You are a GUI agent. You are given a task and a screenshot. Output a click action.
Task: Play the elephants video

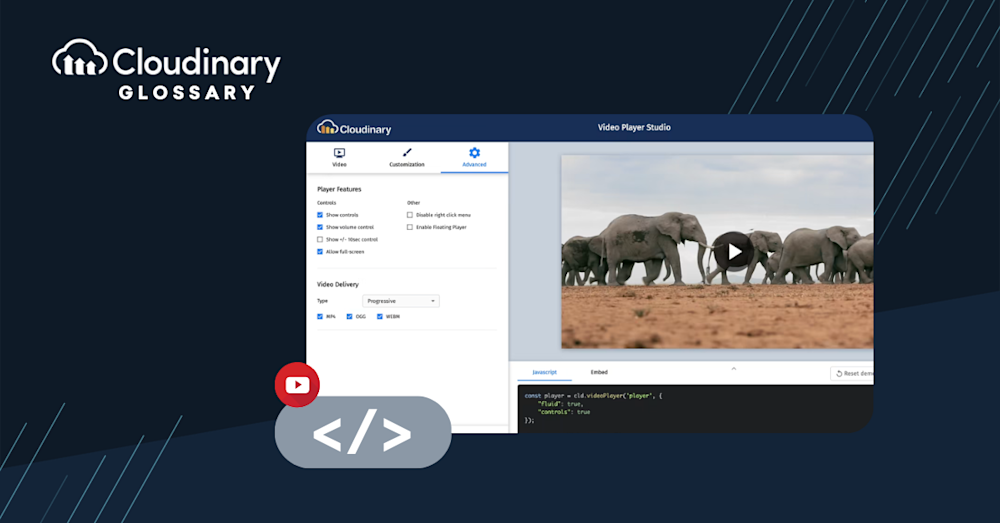(x=734, y=252)
